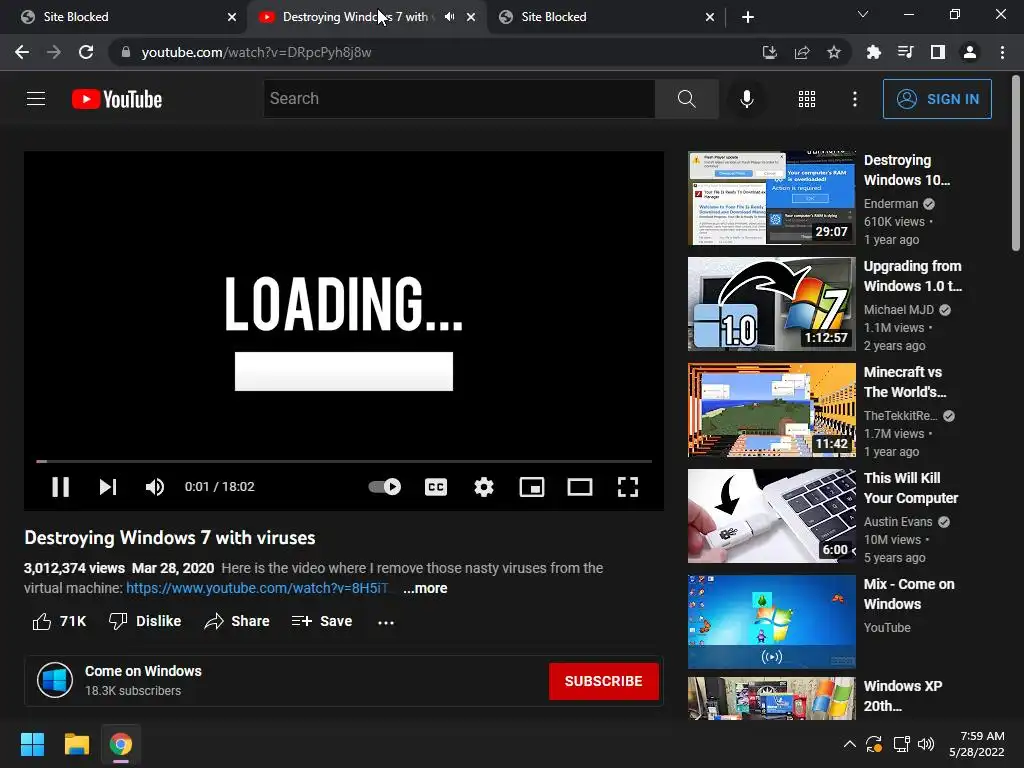The height and width of the screenshot is (768, 1024).
Task: Mute the tab with the speaker icon
Action: 449,17
